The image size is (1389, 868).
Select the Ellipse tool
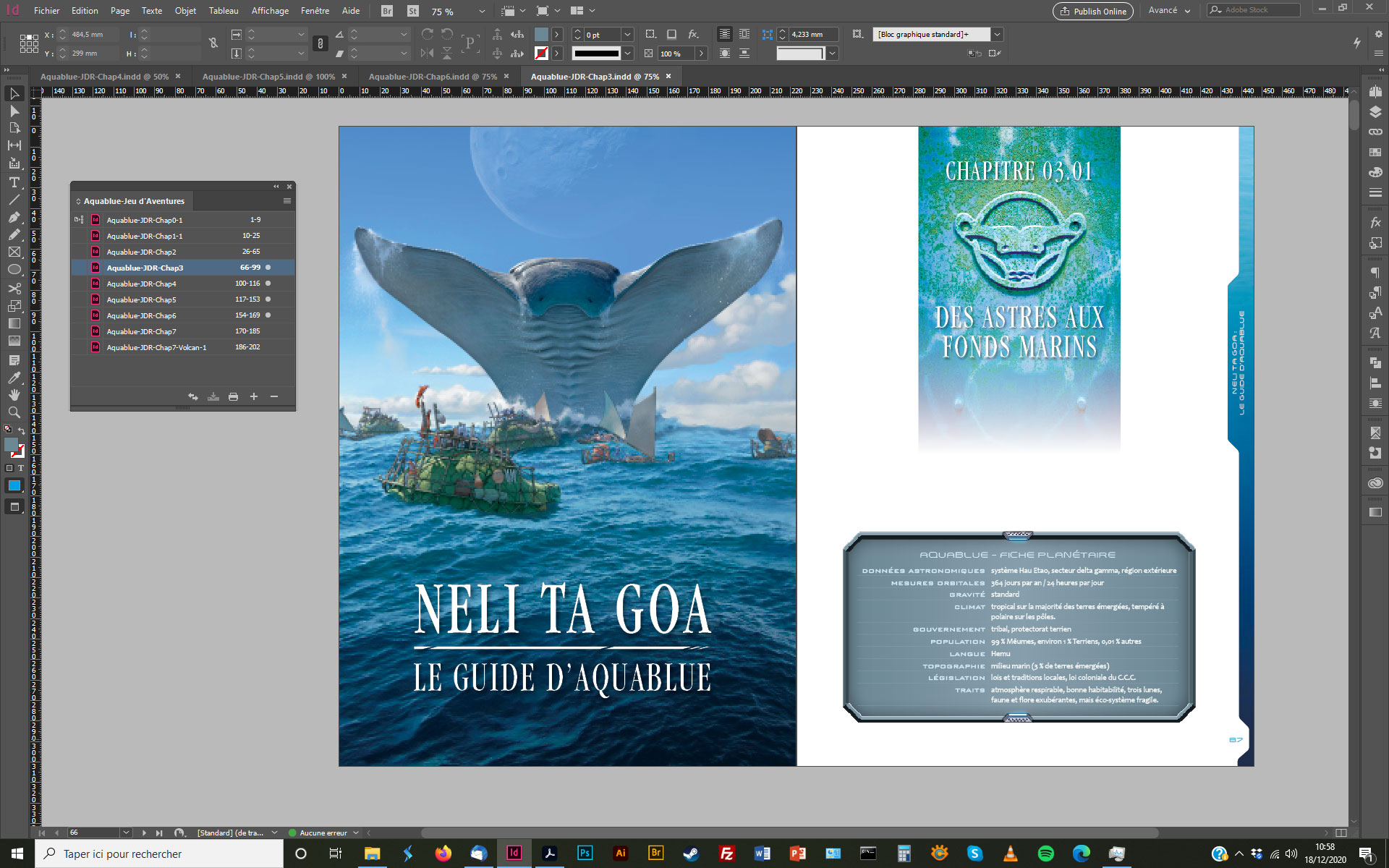(x=14, y=269)
